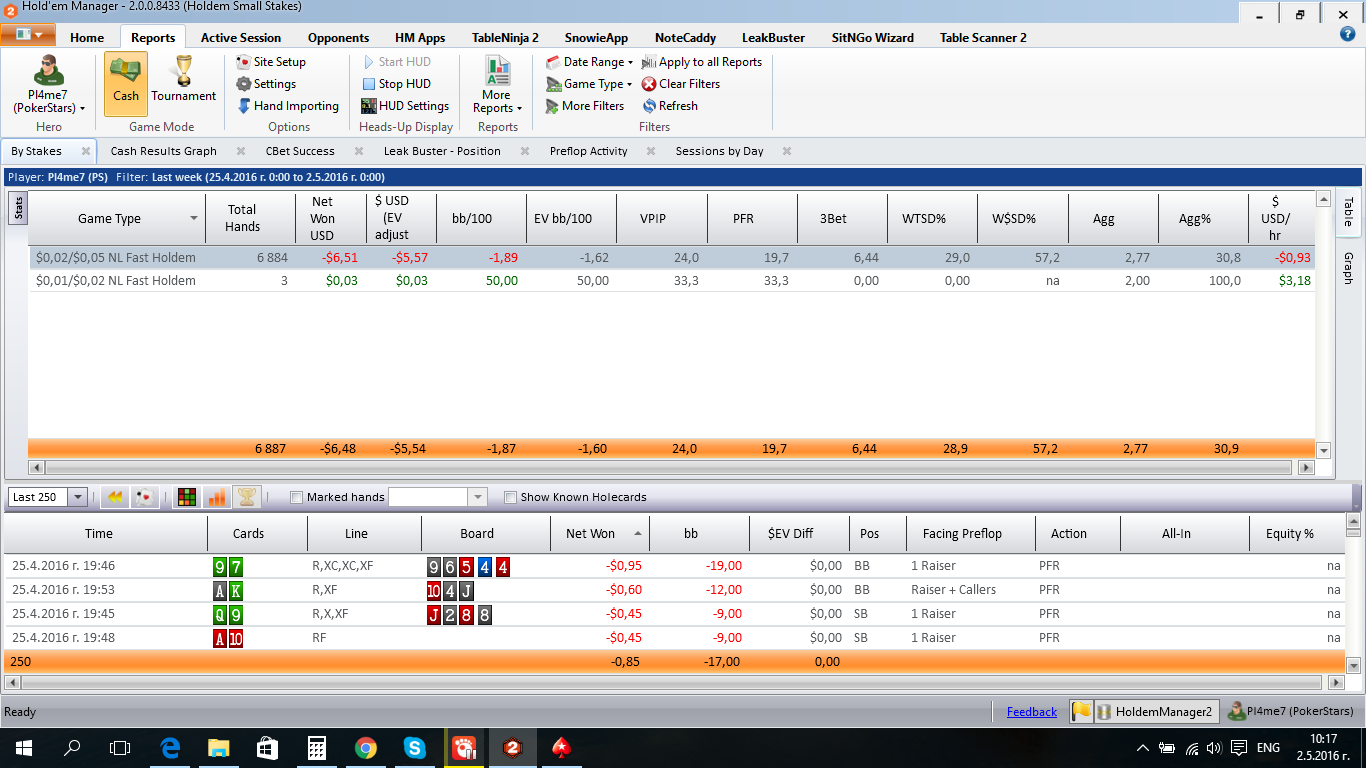Click the hands list horizontal scrollbar
Screen dimensions: 1366x768
click(673, 683)
